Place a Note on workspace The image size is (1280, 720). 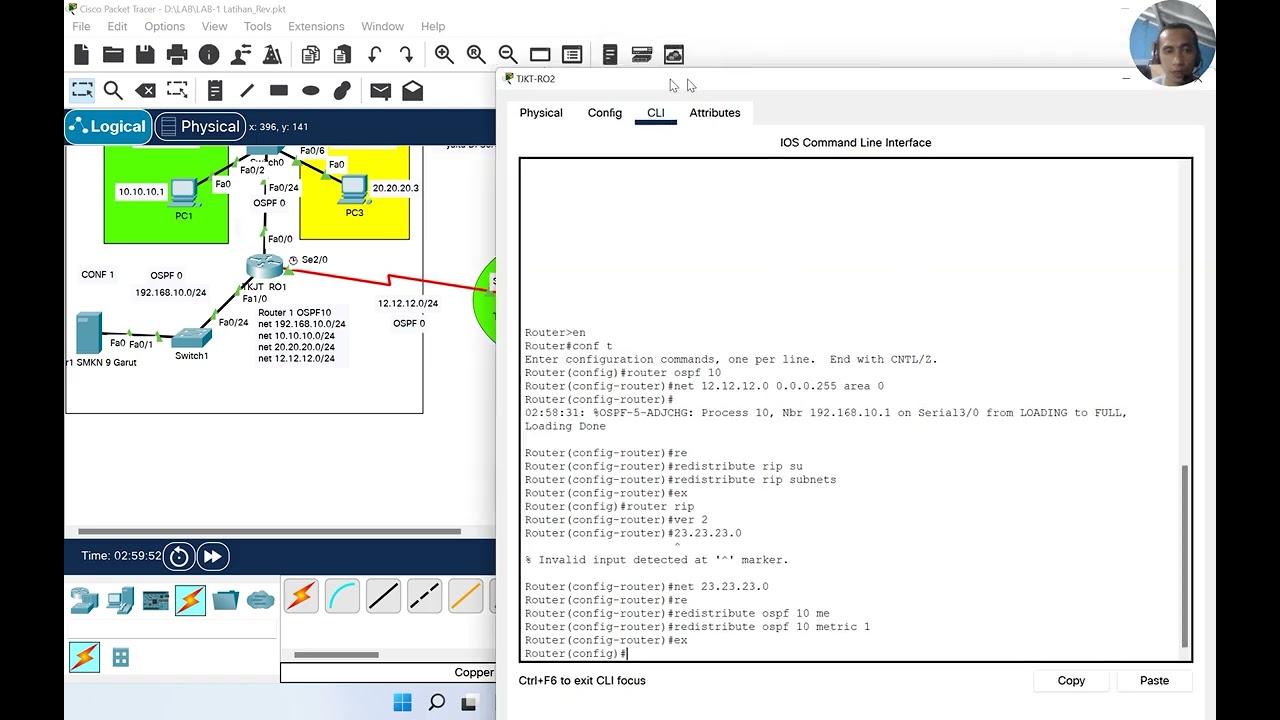(215, 91)
